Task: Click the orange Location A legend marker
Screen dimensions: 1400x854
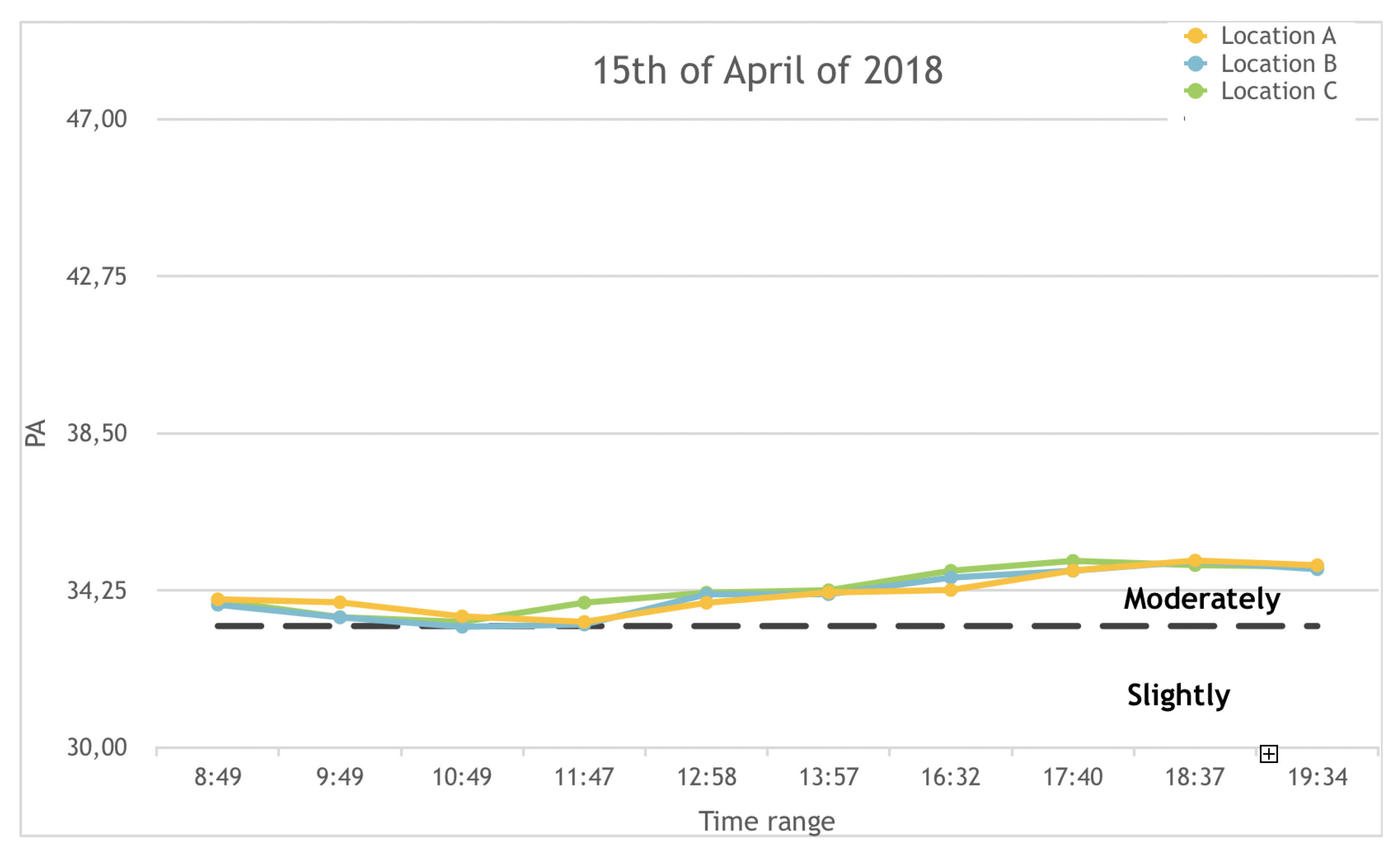Action: click(1195, 36)
